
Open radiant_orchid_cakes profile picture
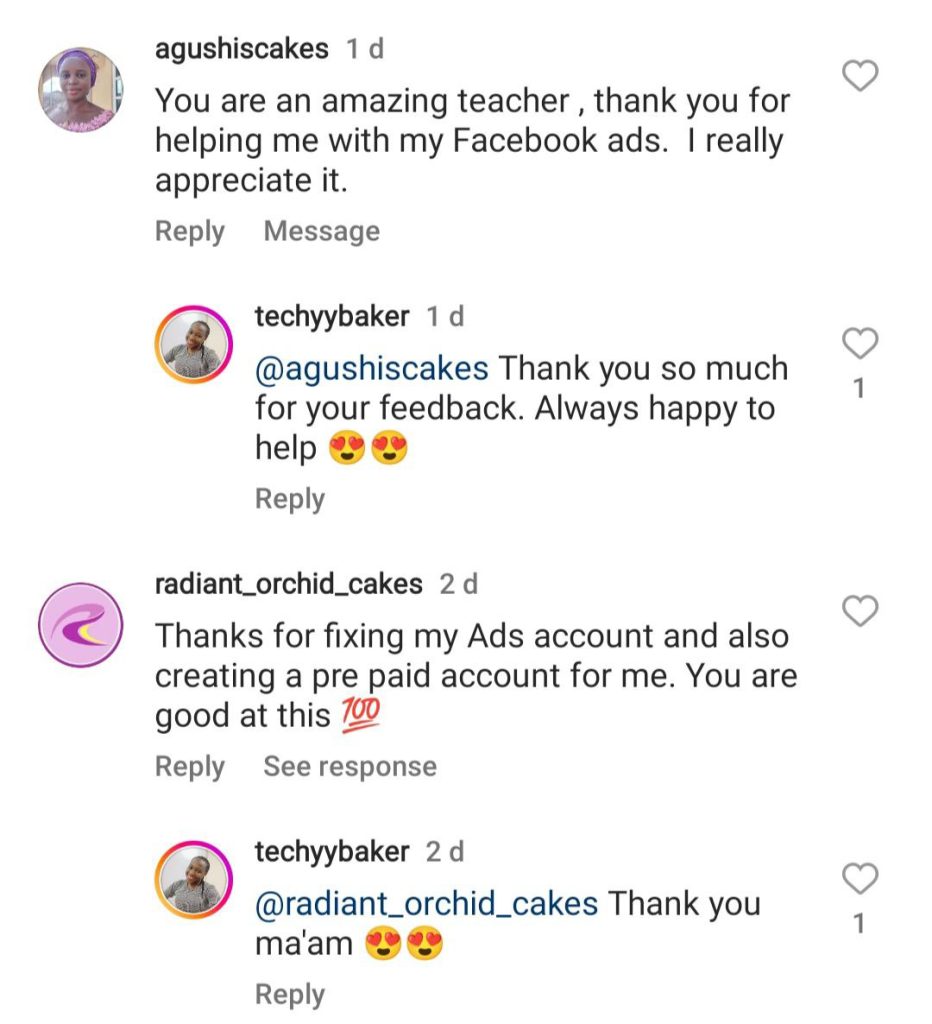(80, 626)
